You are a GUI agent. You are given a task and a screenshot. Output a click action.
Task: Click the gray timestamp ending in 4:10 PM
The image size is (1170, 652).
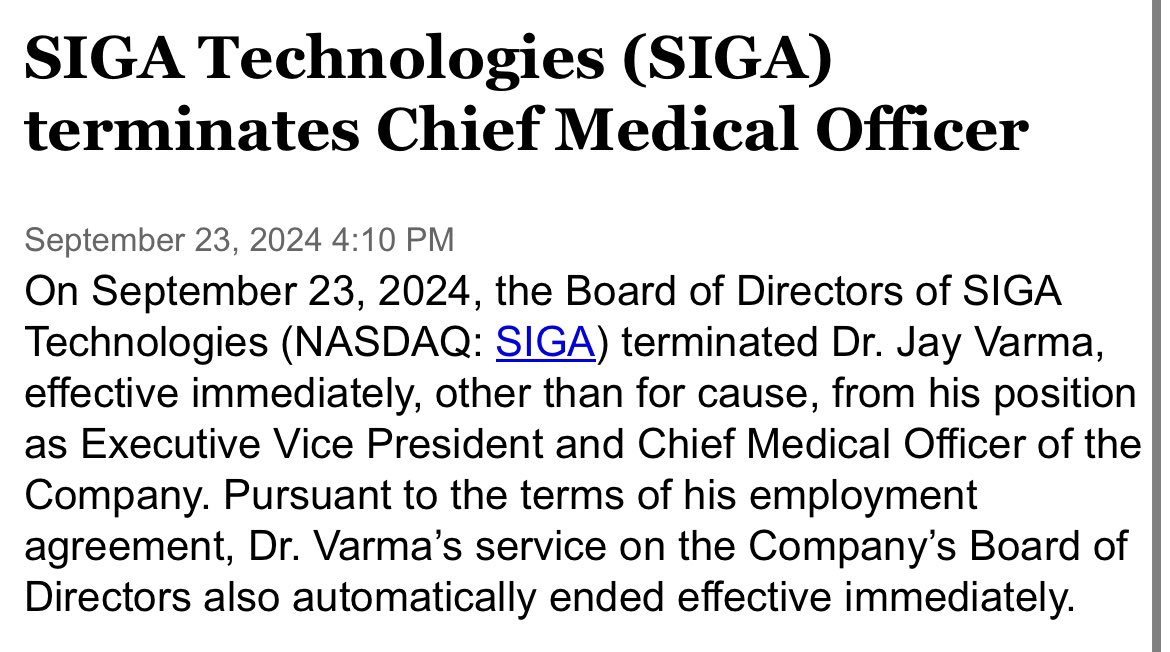pos(238,240)
